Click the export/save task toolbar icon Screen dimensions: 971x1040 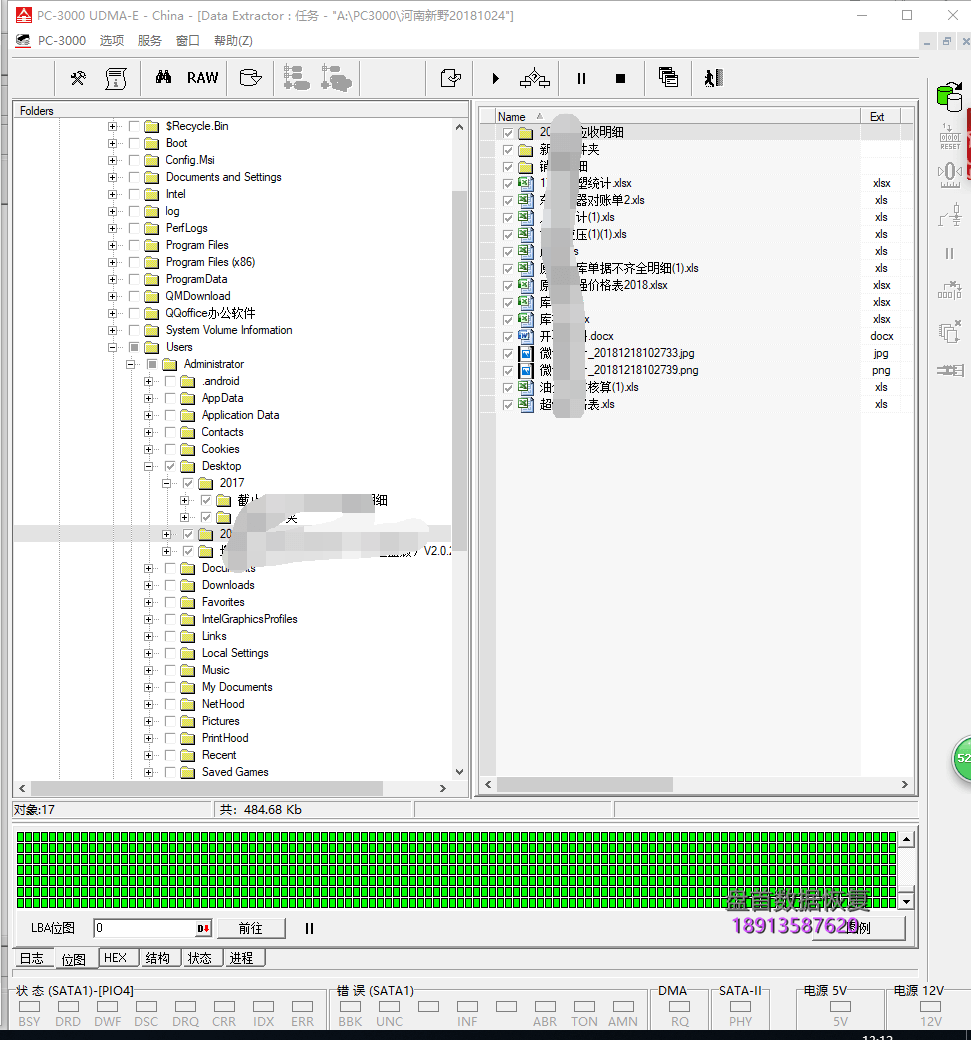pos(451,78)
